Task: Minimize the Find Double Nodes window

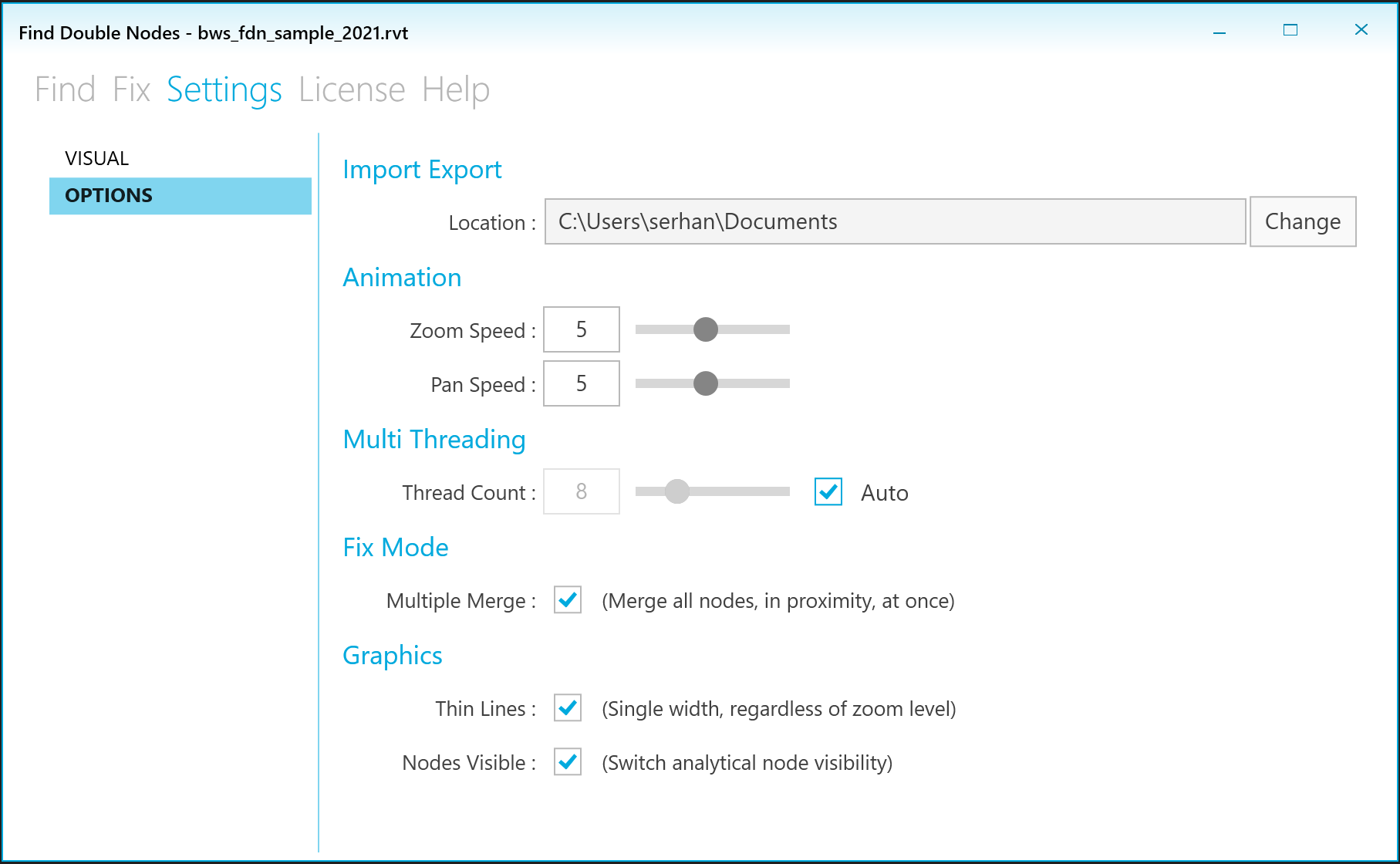Action: [1220, 30]
